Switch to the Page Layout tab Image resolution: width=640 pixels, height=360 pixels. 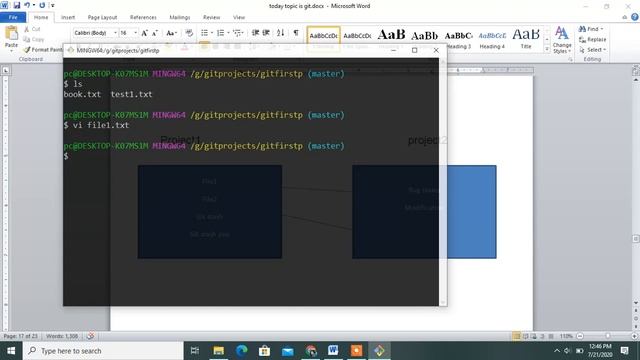102,17
